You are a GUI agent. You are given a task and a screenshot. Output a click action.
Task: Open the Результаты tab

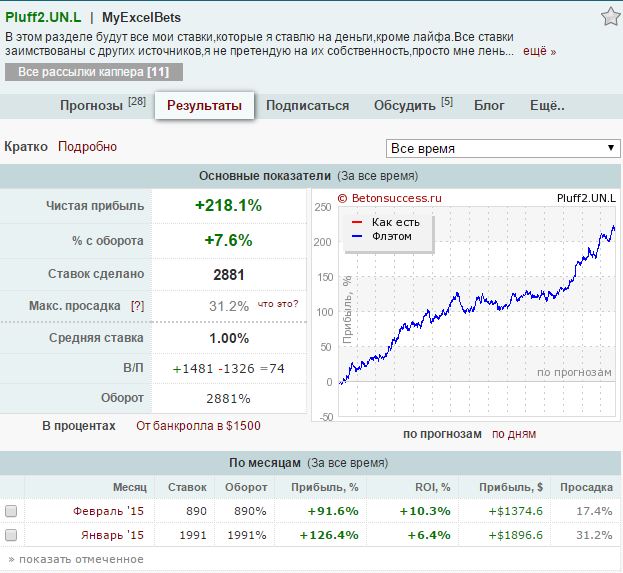tap(204, 105)
